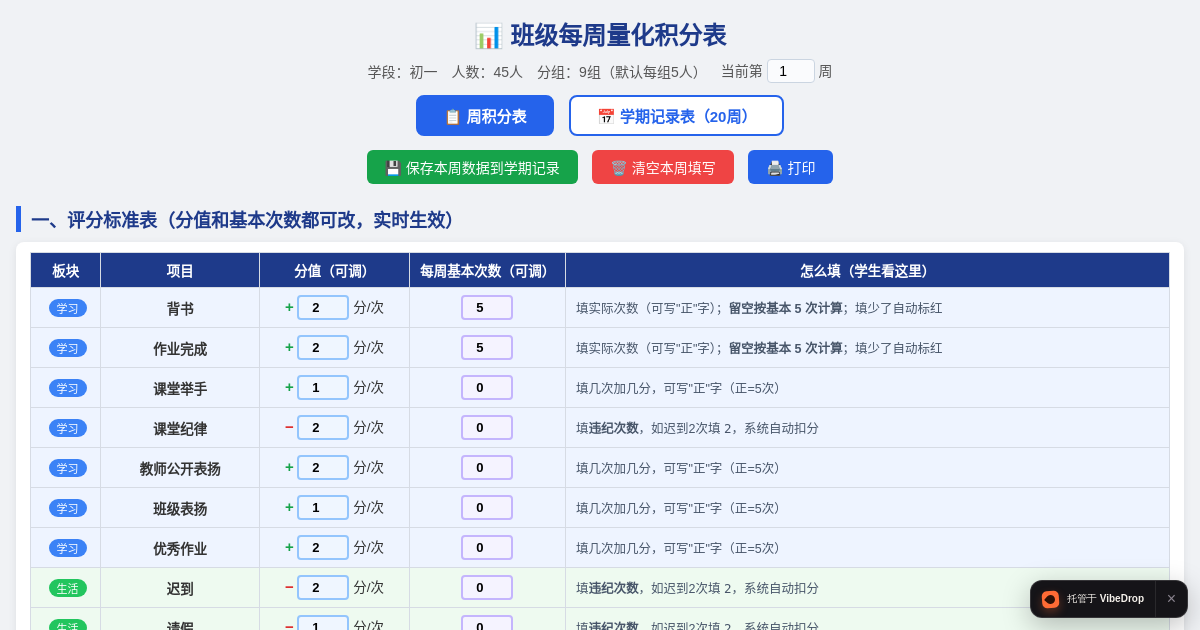Click the 课堂纪律 item name

(180, 429)
